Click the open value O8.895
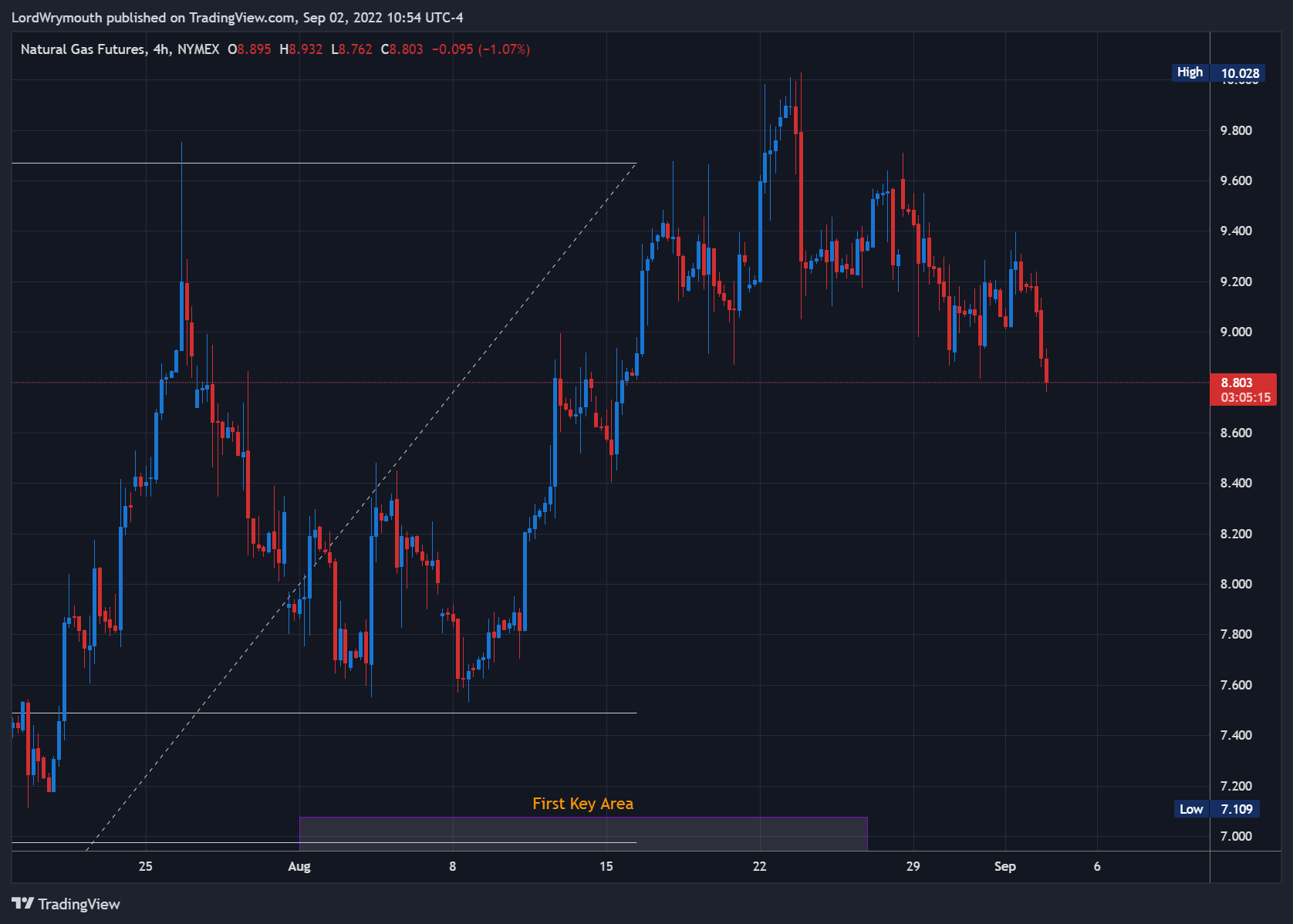Image resolution: width=1293 pixels, height=924 pixels. pyautogui.click(x=249, y=49)
